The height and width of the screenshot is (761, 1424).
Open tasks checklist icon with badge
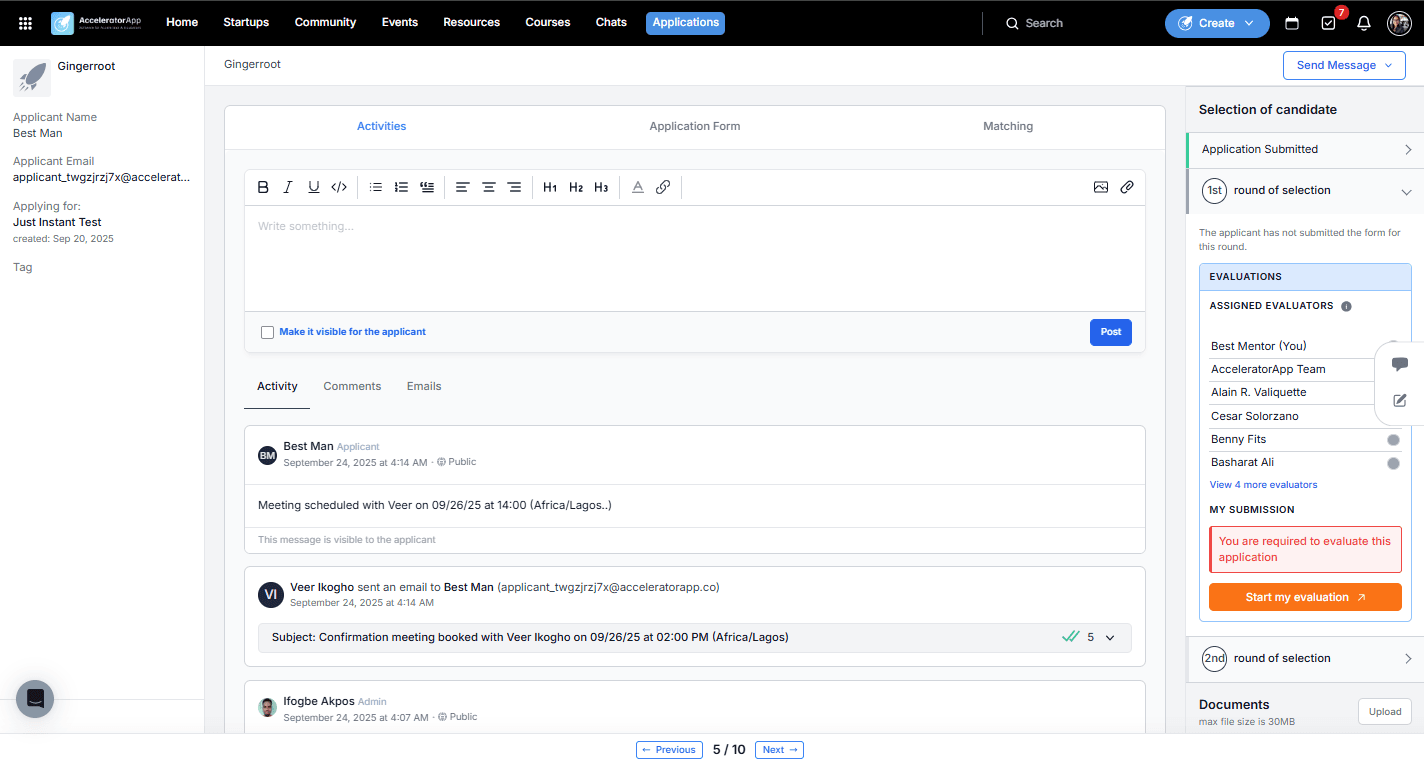(1328, 23)
